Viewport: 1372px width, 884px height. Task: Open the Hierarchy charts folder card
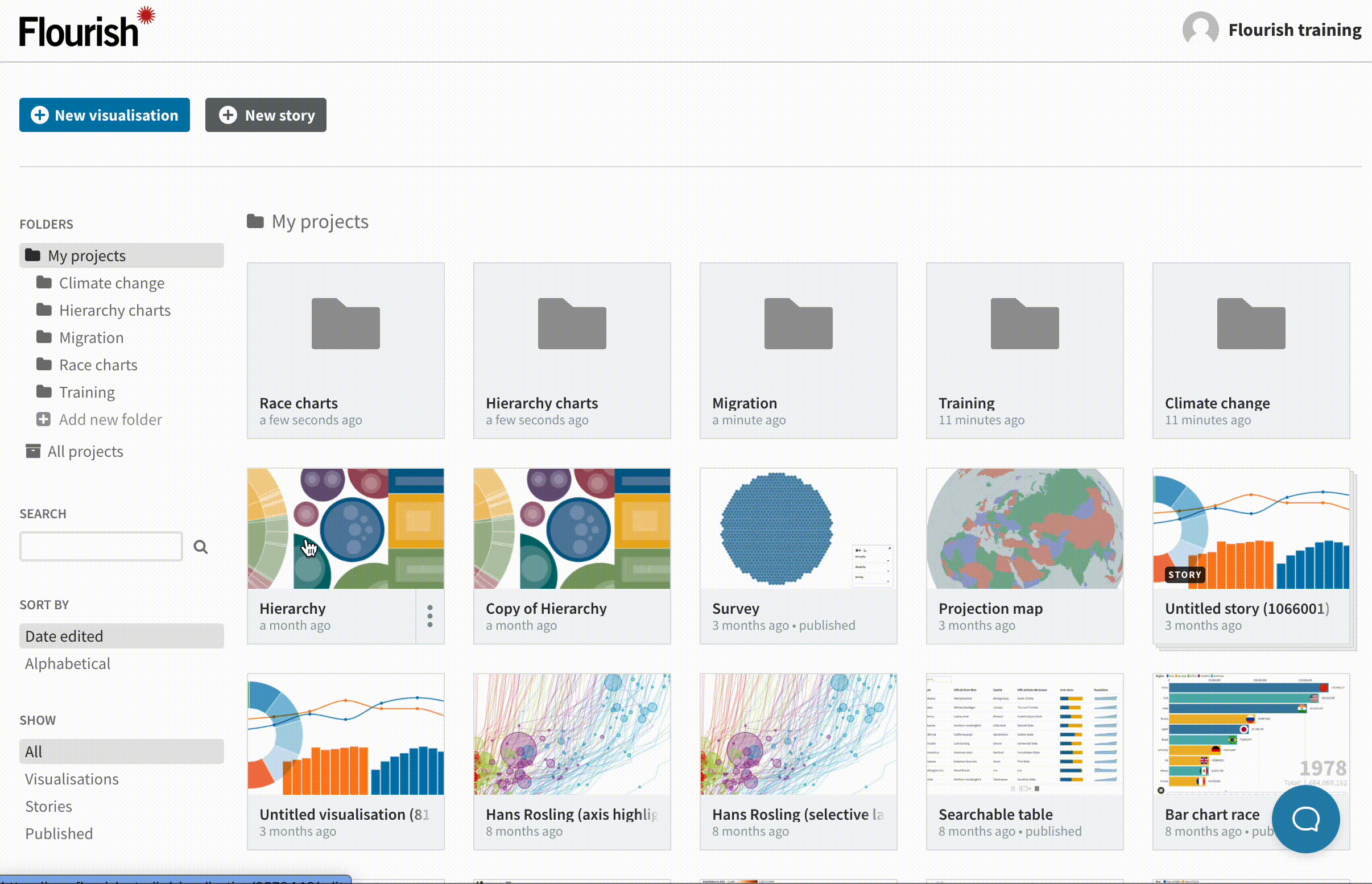(572, 351)
